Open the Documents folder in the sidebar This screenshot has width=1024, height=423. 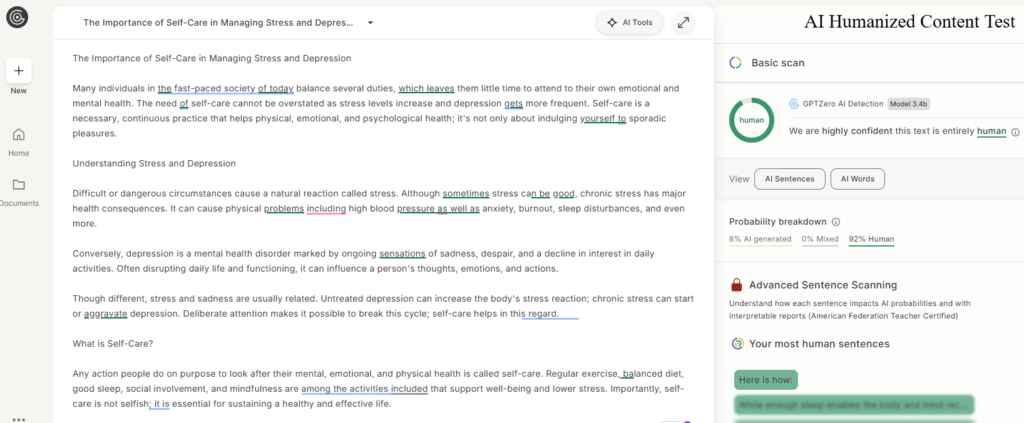pos(18,192)
